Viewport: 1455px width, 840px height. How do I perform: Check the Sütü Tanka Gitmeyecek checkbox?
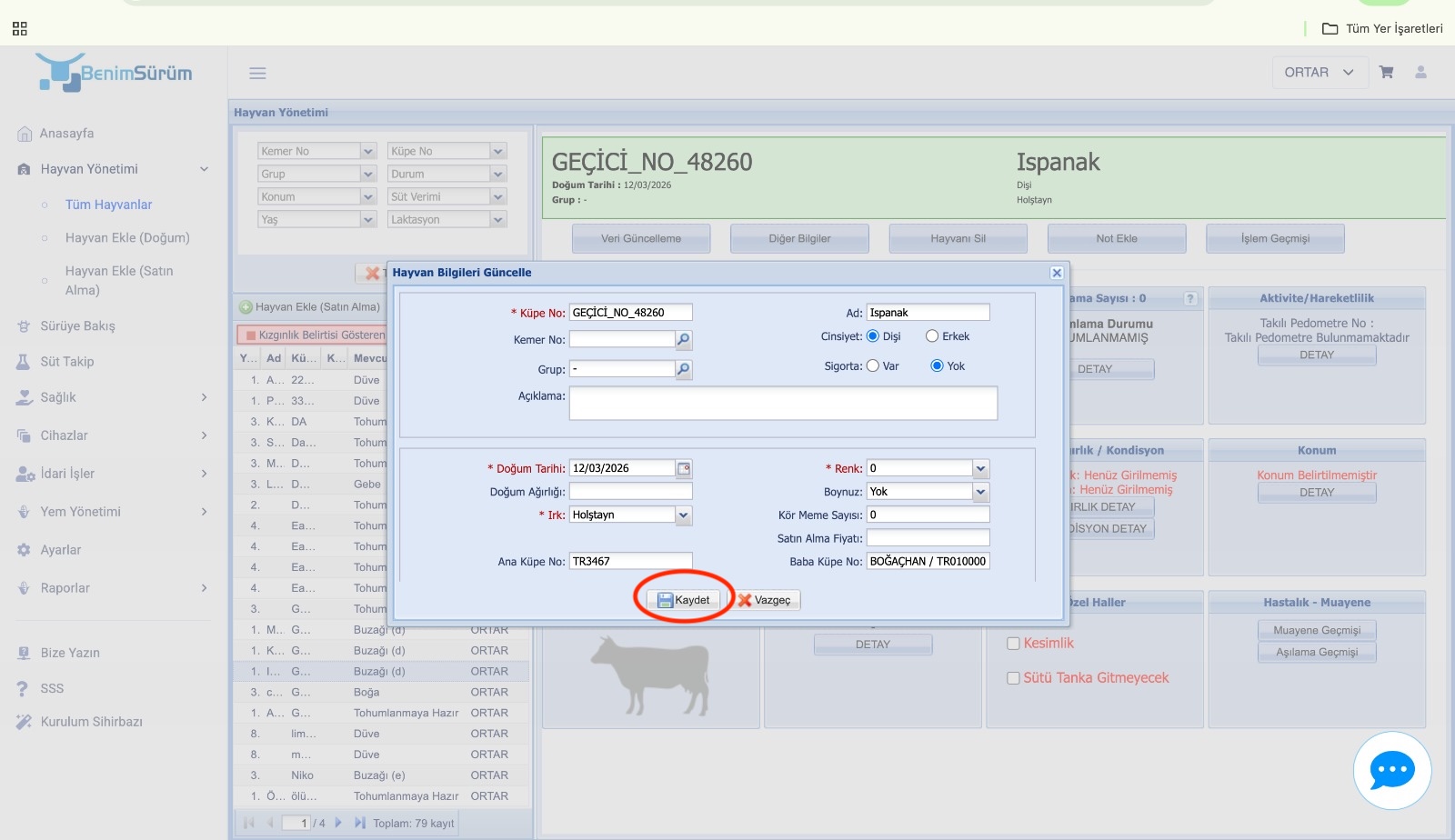tap(1013, 678)
